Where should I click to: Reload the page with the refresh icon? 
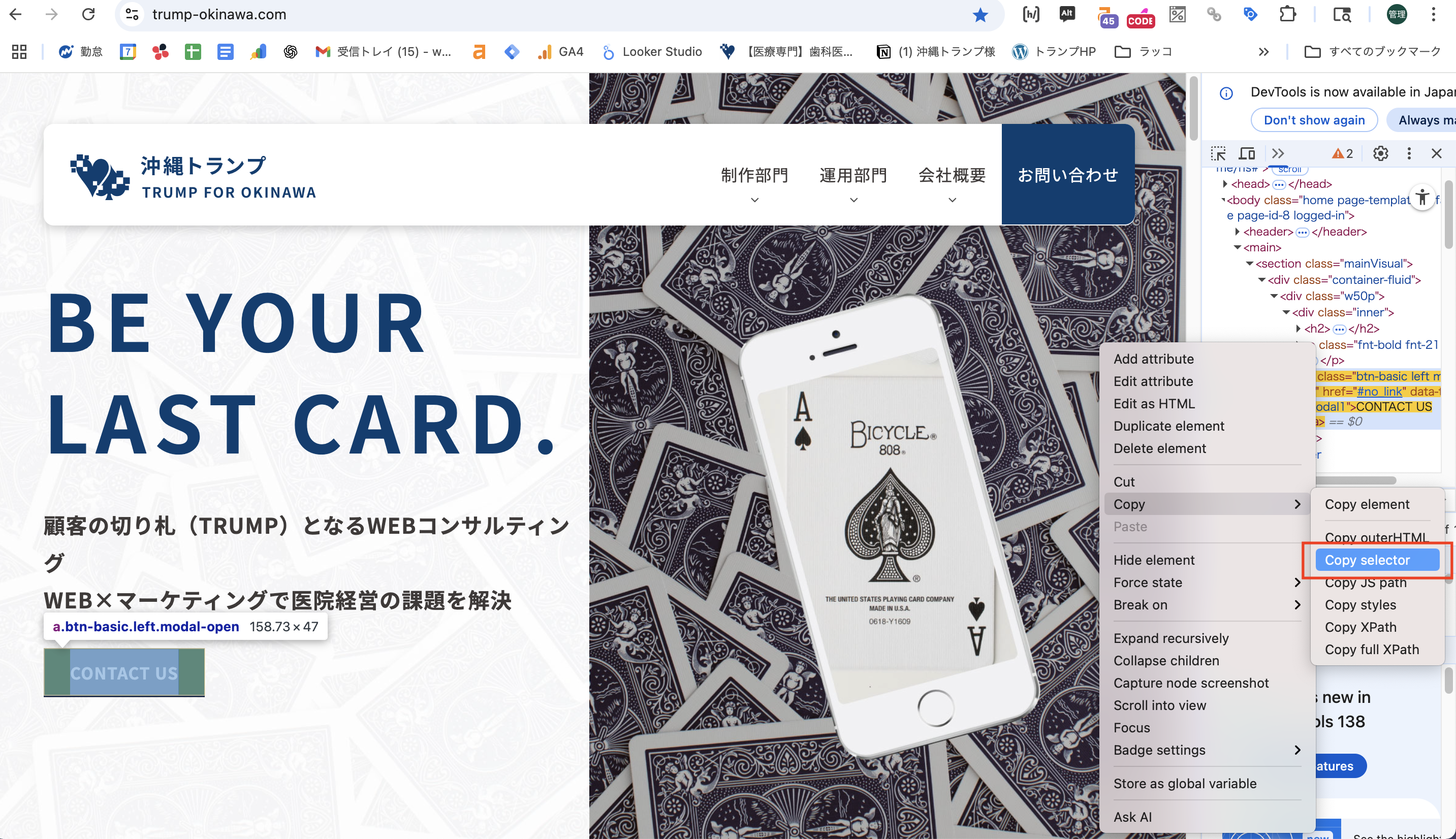(88, 14)
